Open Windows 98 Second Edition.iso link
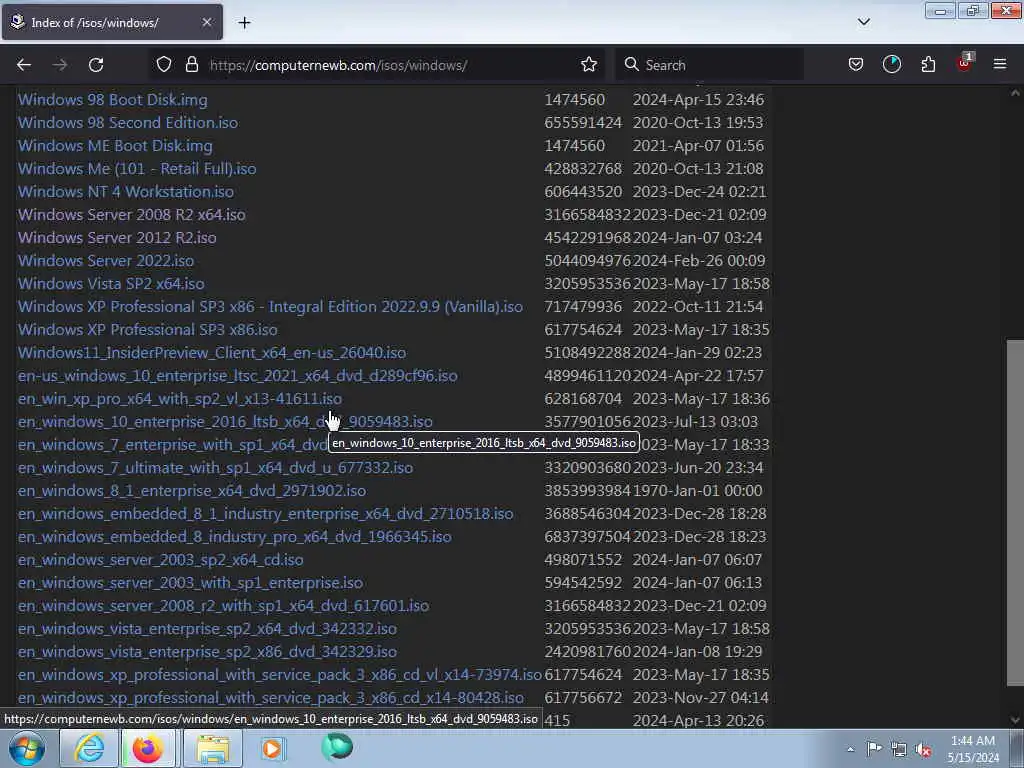This screenshot has width=1024, height=768. click(128, 123)
